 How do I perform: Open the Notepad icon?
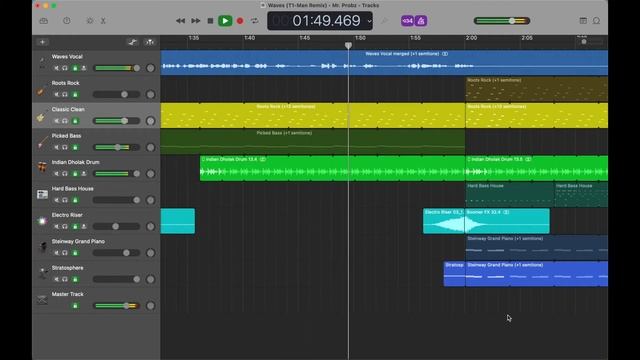click(x=583, y=21)
